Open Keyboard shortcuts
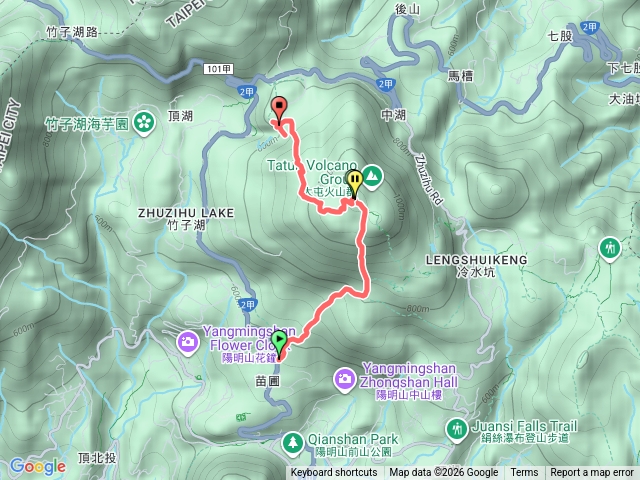This screenshot has height=480, width=640. (333, 473)
